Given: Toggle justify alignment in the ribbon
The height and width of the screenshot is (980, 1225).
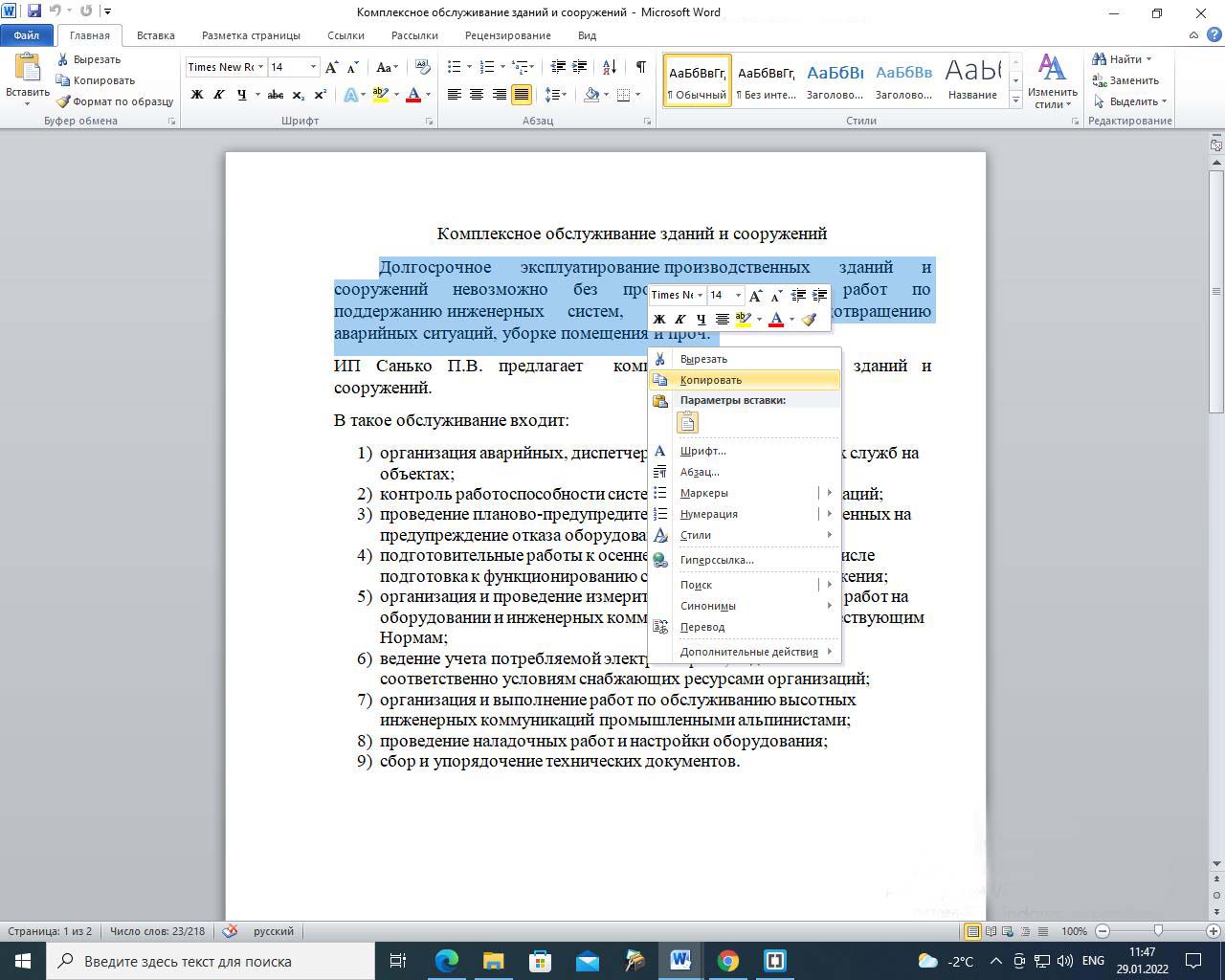Looking at the screenshot, I should pos(522,95).
